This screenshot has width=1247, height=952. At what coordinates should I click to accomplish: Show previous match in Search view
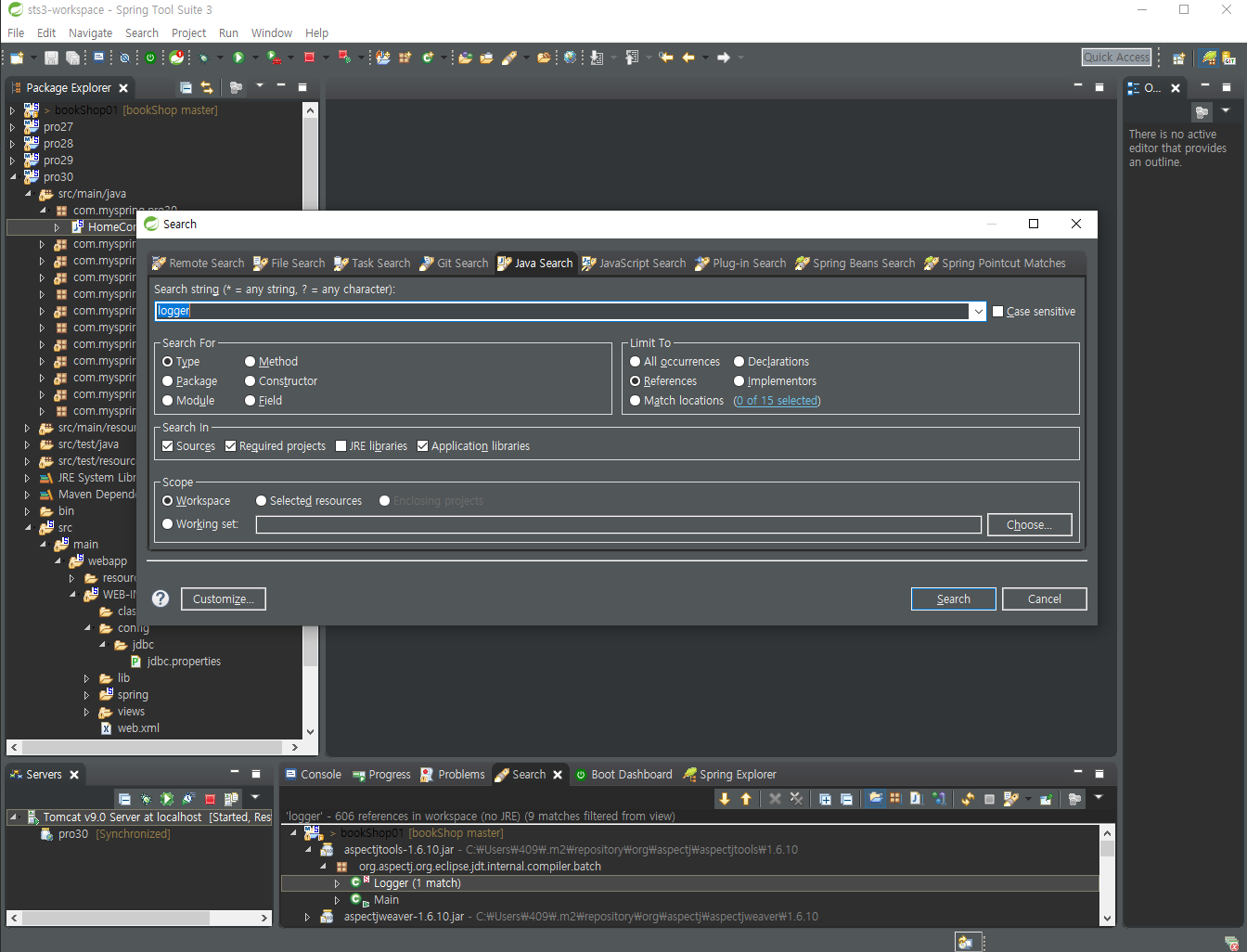tap(746, 799)
